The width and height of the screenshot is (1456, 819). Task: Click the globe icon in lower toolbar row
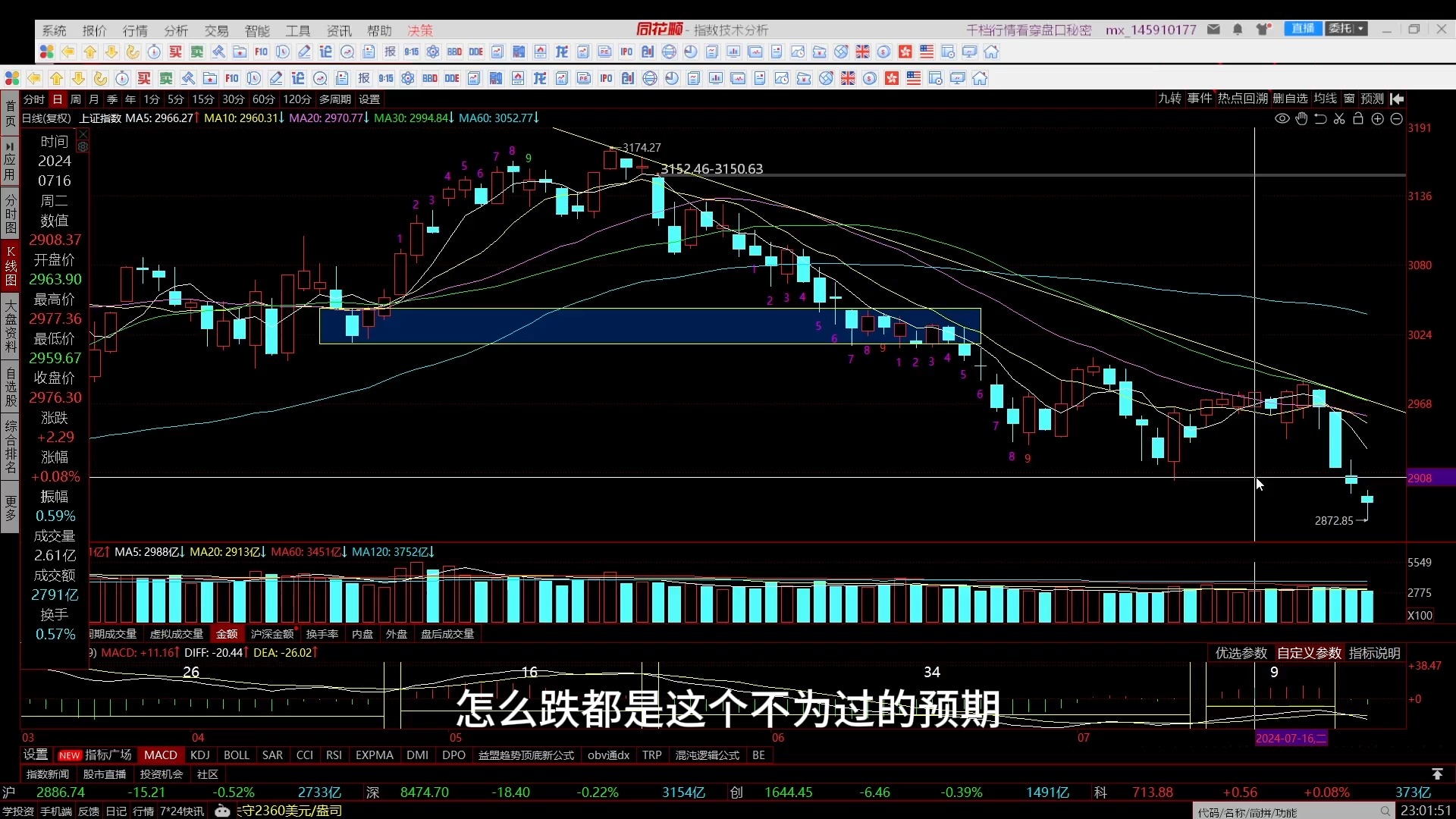(x=650, y=78)
